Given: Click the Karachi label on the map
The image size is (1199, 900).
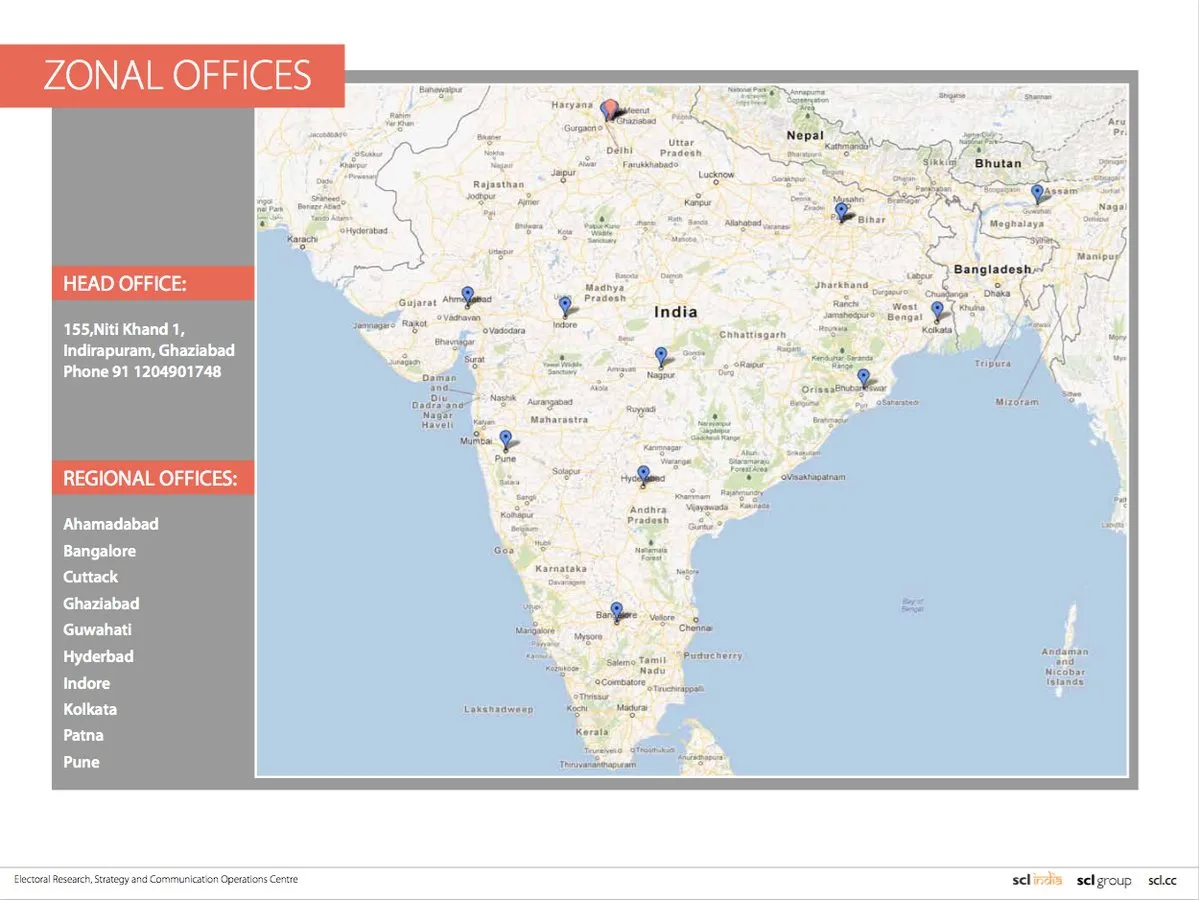Looking at the screenshot, I should tap(302, 239).
